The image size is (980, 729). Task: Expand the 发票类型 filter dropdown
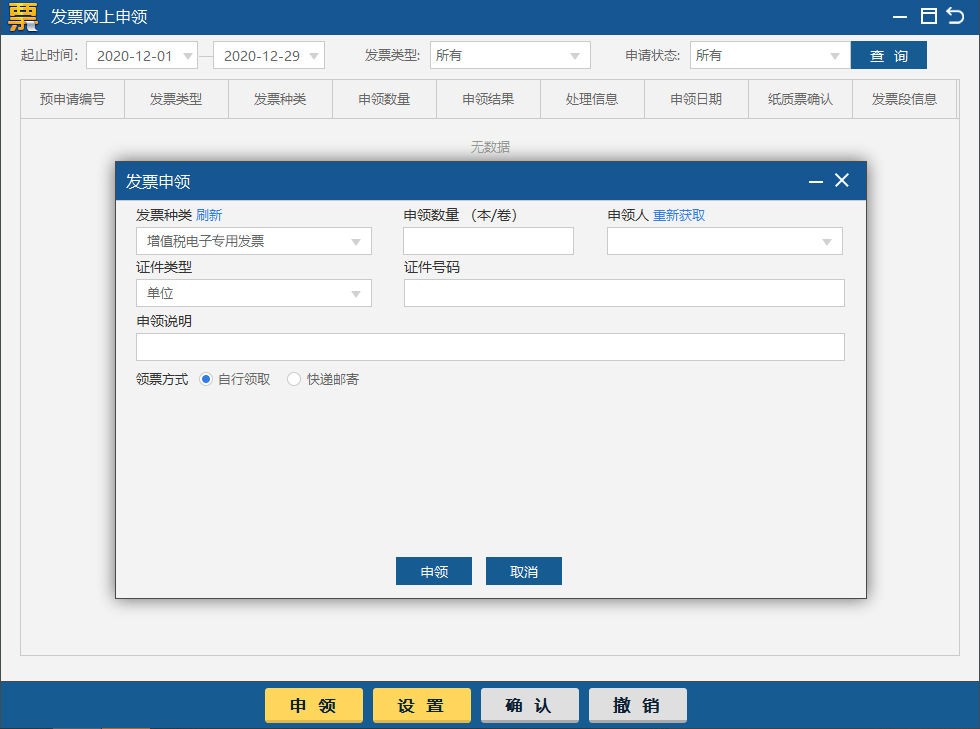point(510,56)
